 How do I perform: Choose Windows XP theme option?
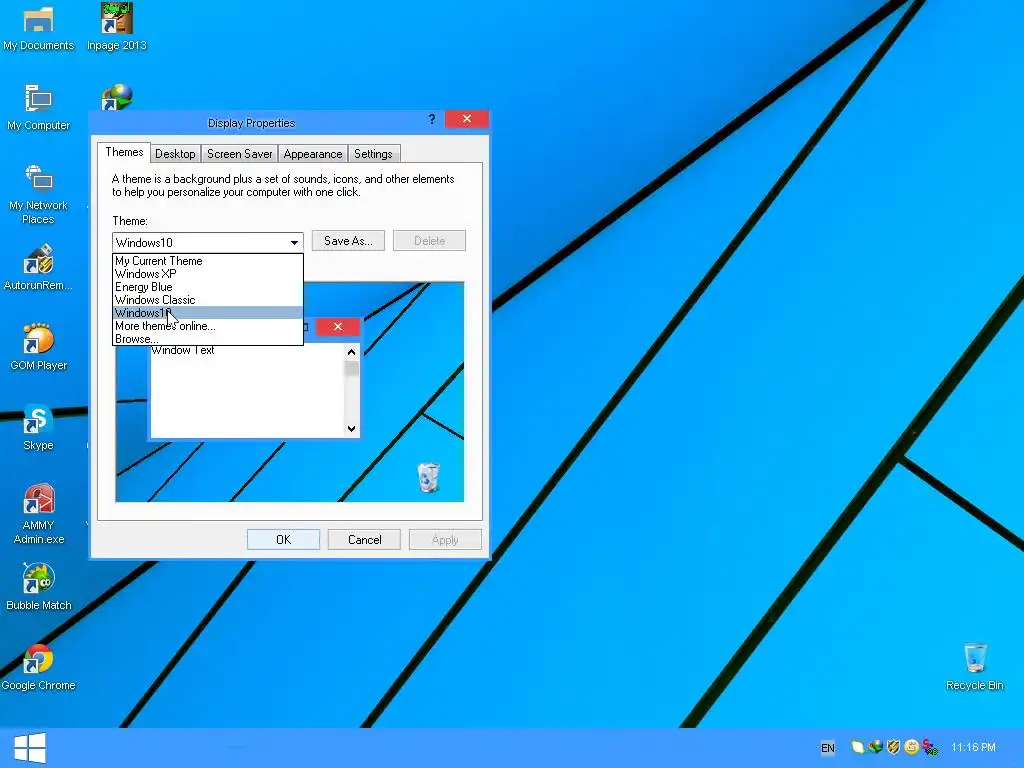click(x=208, y=274)
